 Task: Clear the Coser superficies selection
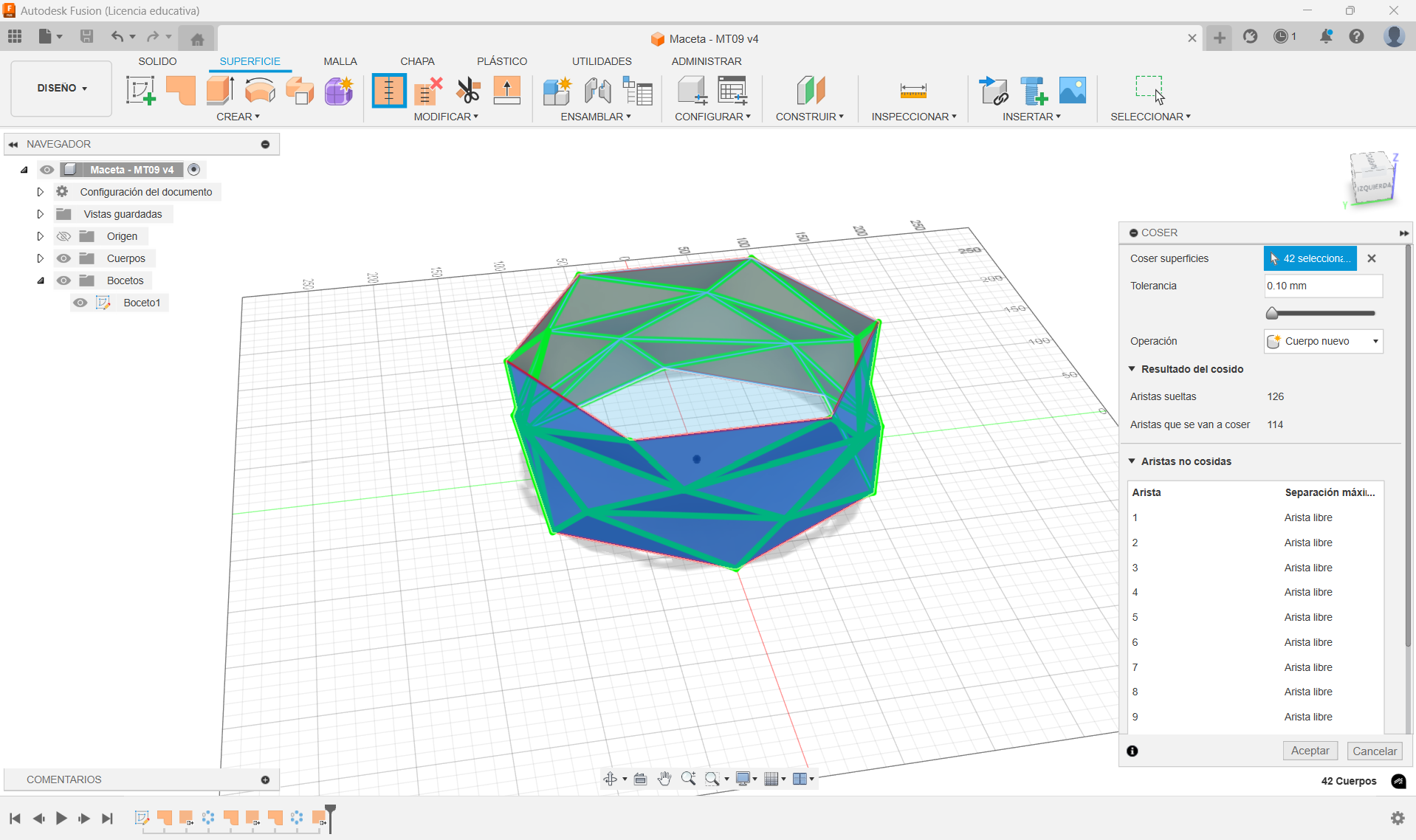coord(1372,258)
